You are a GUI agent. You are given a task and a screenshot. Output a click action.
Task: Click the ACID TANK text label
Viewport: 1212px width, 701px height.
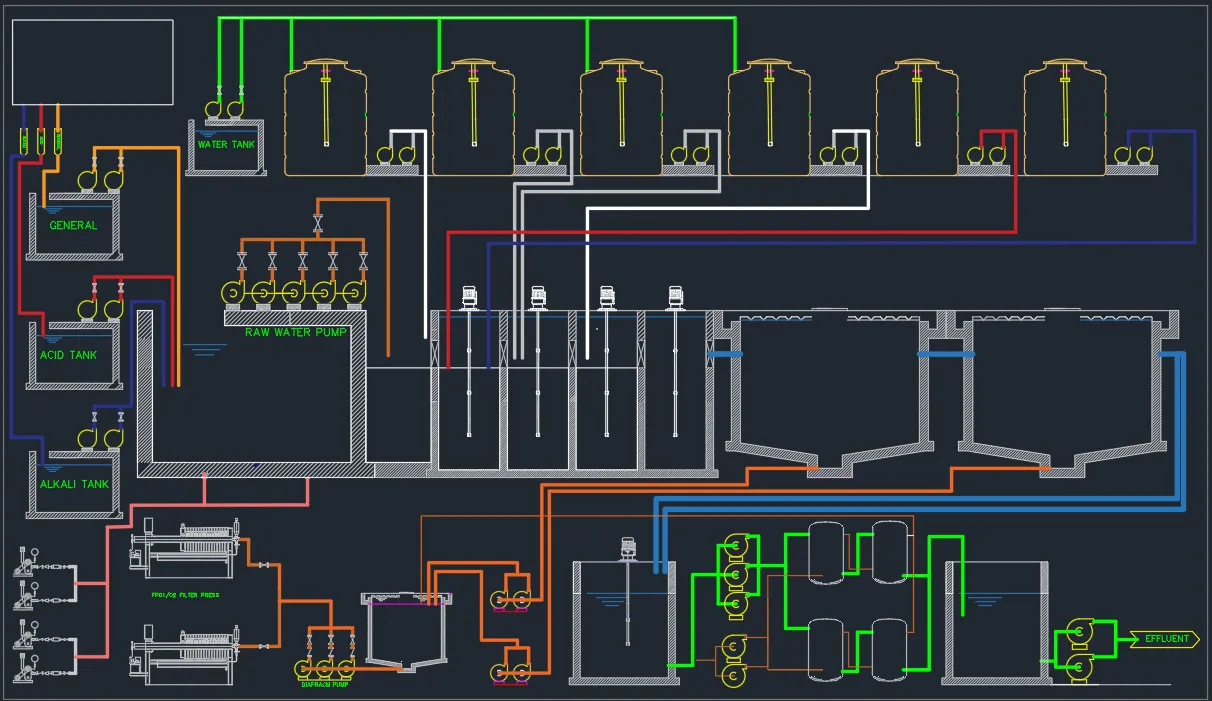(x=69, y=355)
